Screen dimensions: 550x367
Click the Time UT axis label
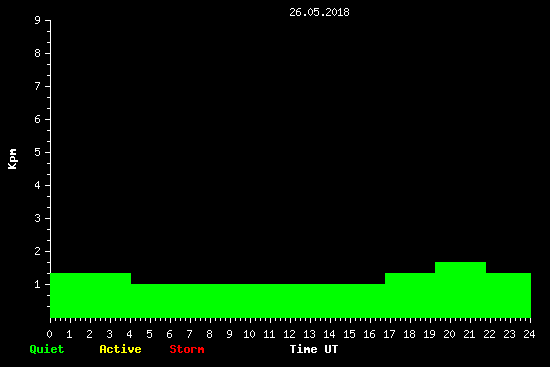[314, 349]
